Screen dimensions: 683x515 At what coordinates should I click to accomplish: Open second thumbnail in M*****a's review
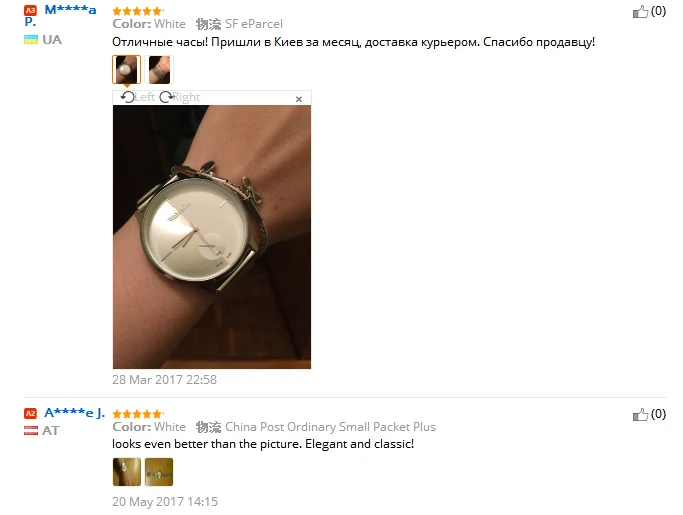pos(159,69)
